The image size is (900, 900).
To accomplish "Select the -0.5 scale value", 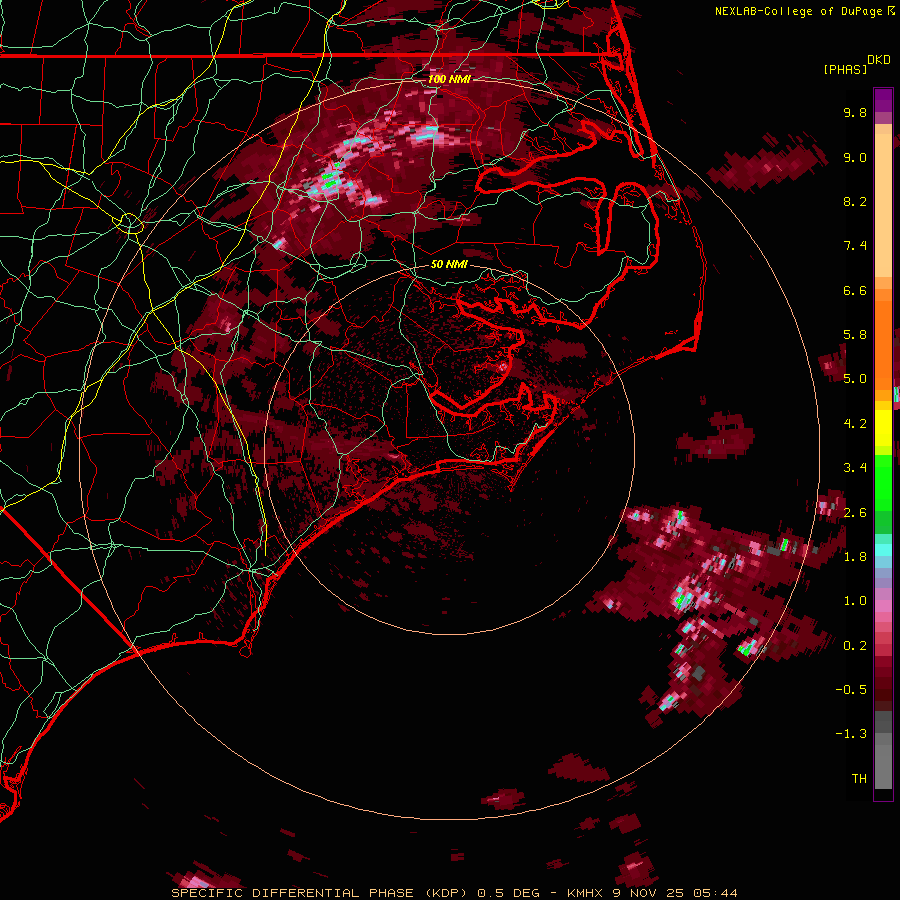I will [851, 690].
